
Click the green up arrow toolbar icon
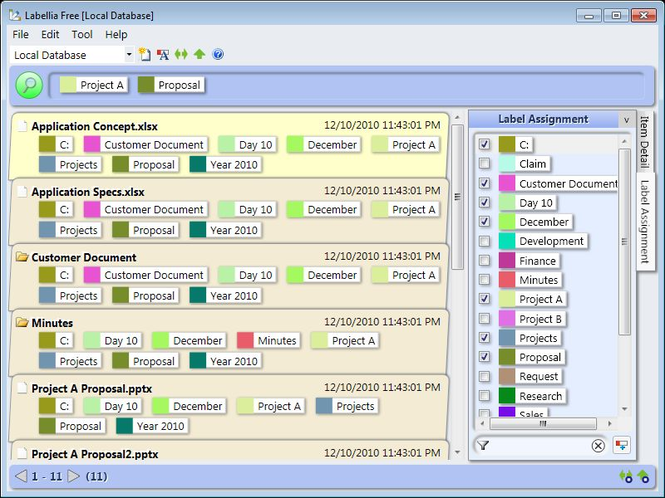[x=199, y=55]
